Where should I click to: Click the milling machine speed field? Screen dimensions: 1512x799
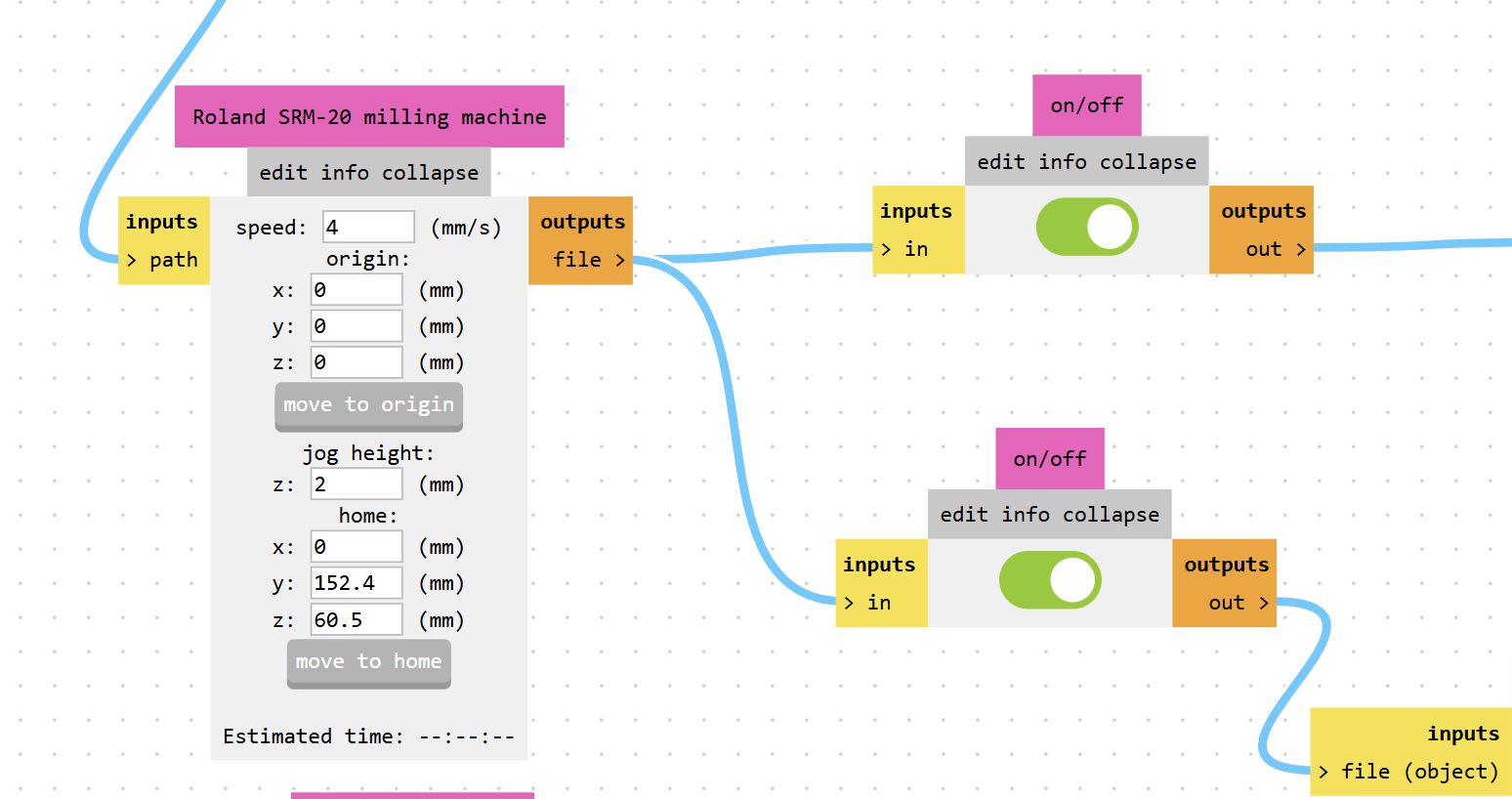click(368, 228)
